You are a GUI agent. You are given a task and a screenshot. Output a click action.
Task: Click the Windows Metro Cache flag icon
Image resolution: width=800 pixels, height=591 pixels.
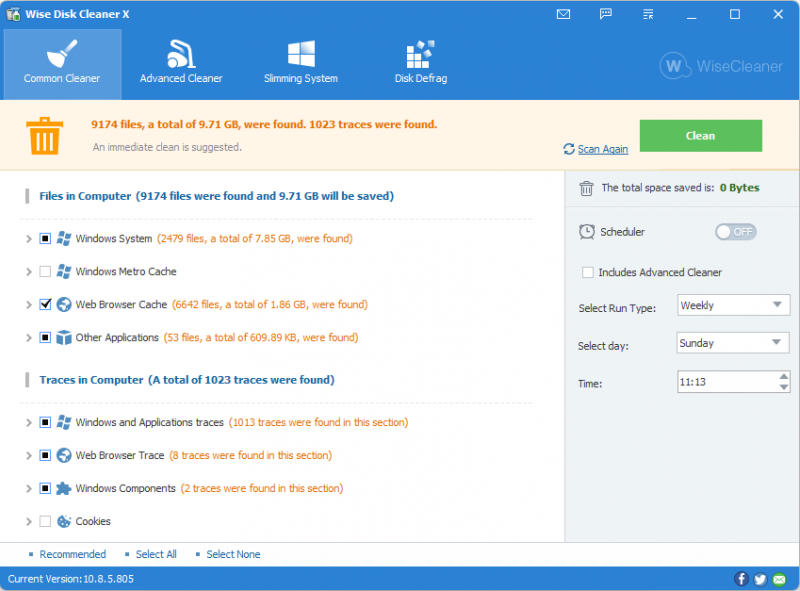pos(64,272)
